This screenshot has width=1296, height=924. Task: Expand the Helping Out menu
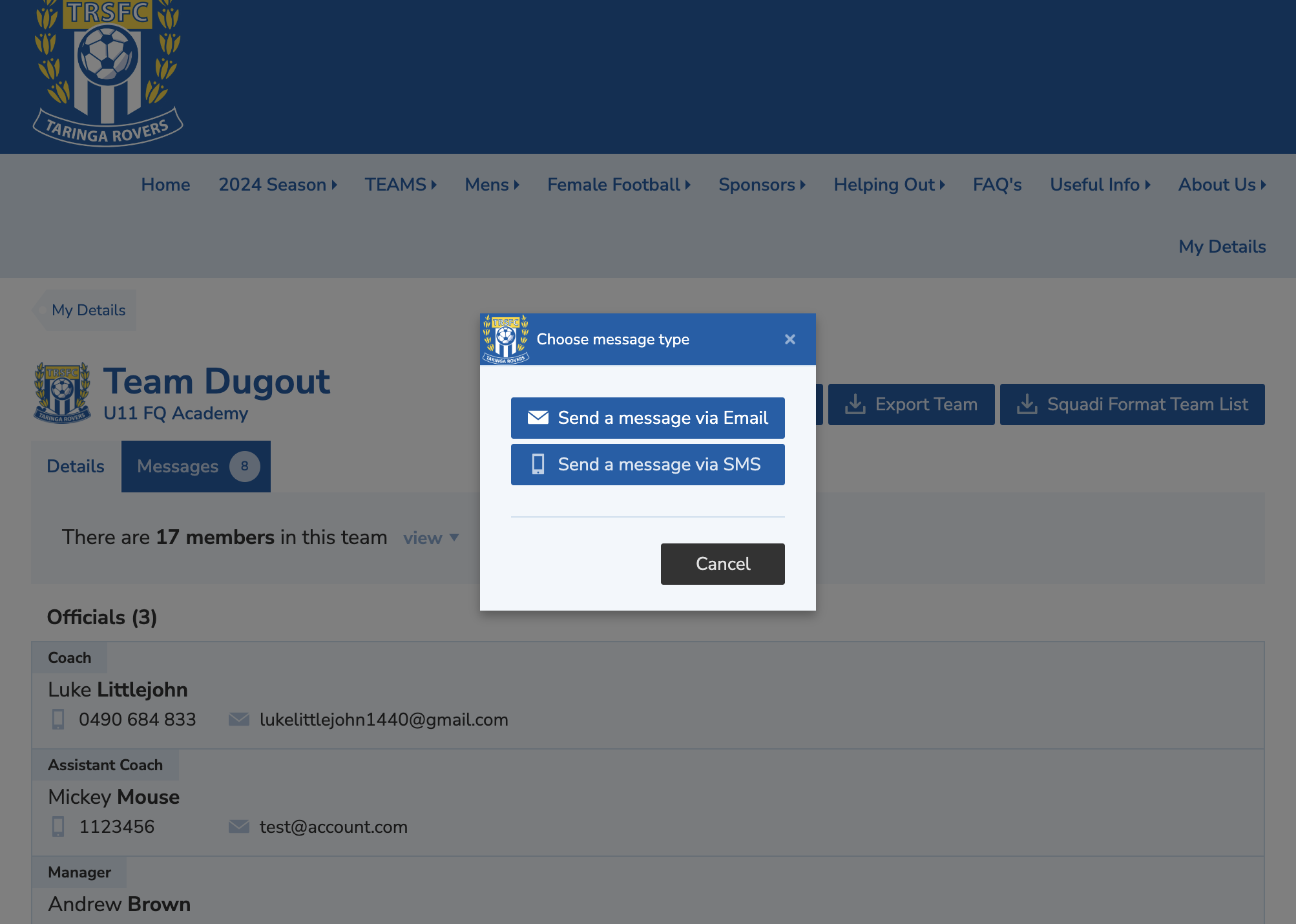pos(890,185)
